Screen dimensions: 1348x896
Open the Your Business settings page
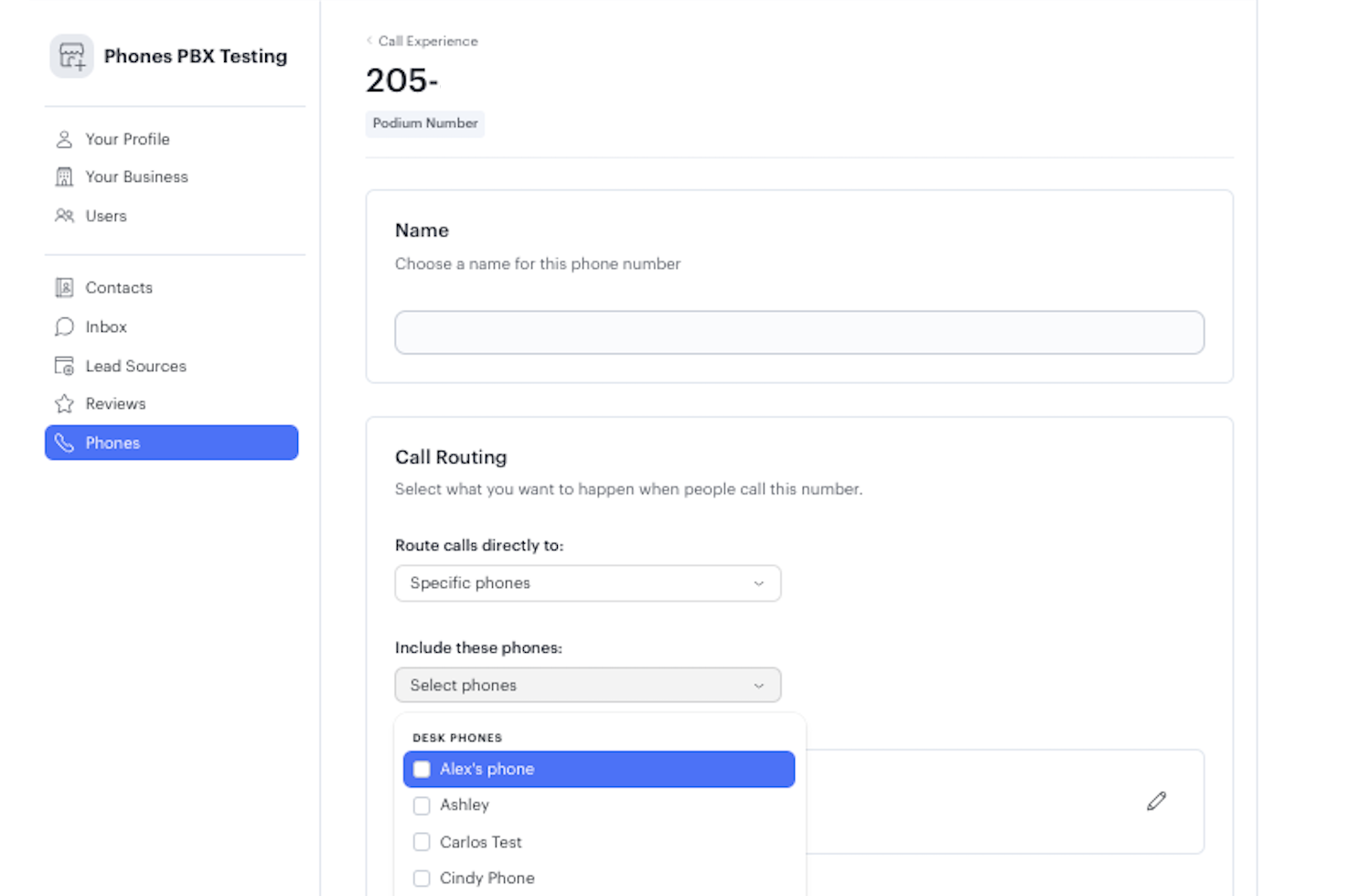click(x=136, y=177)
